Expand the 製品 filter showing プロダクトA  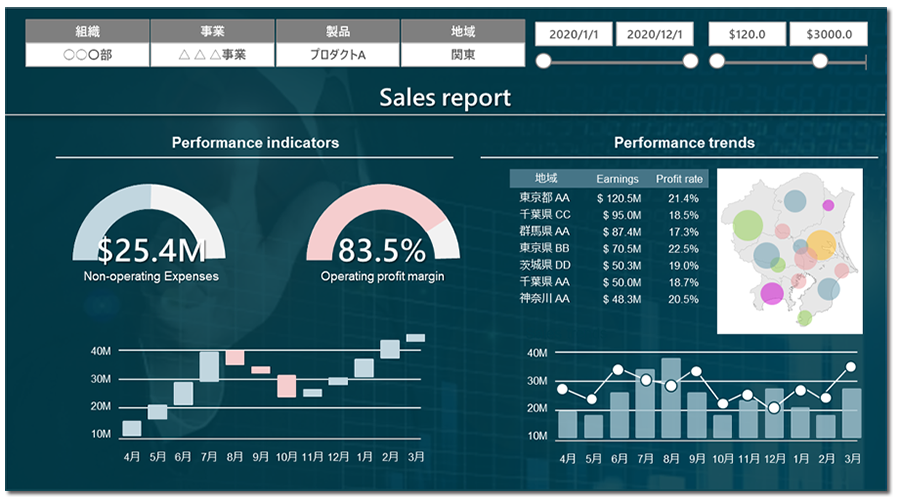coord(337,54)
